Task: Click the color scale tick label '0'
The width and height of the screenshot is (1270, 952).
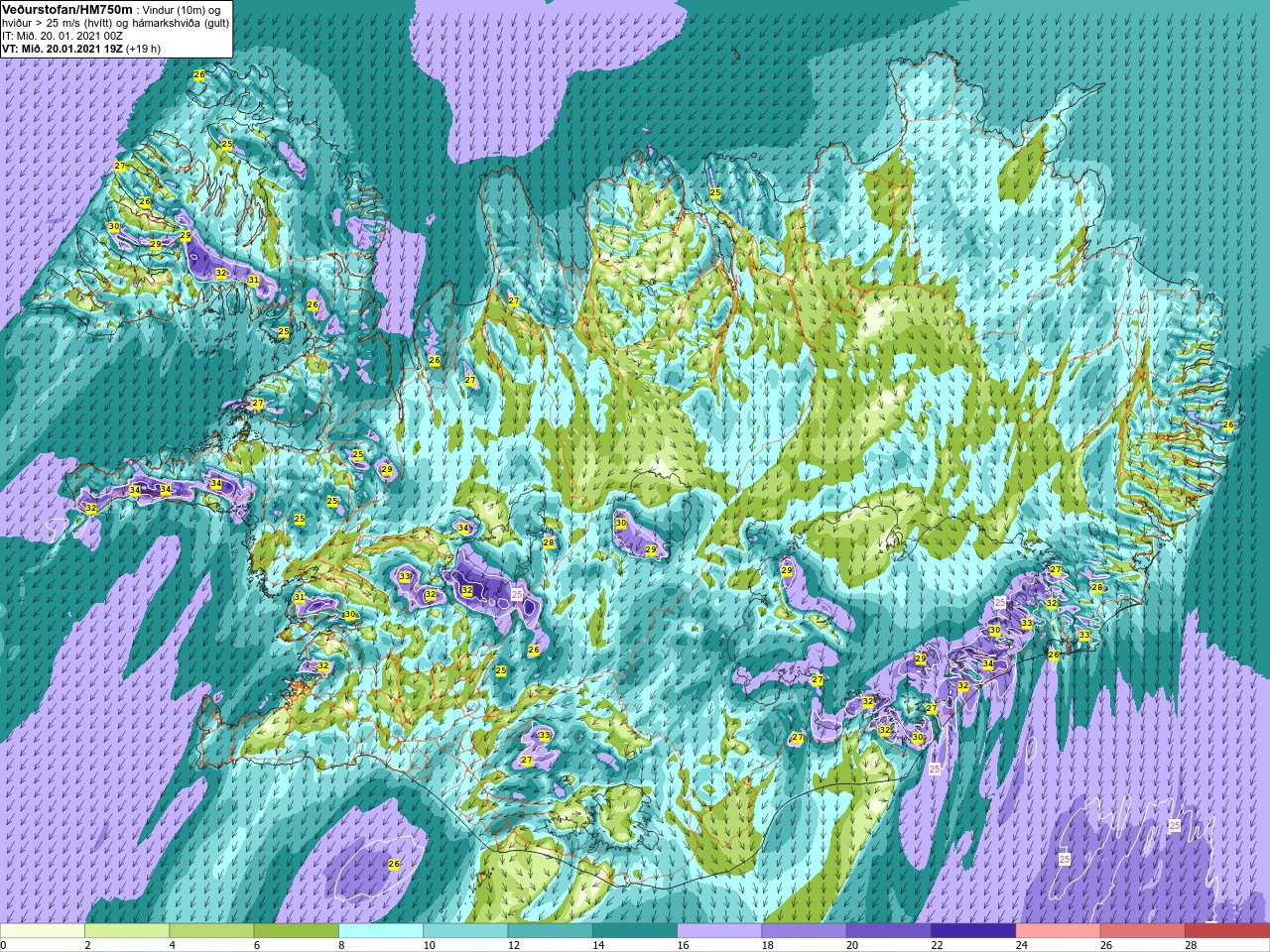Action: pyautogui.click(x=4, y=945)
